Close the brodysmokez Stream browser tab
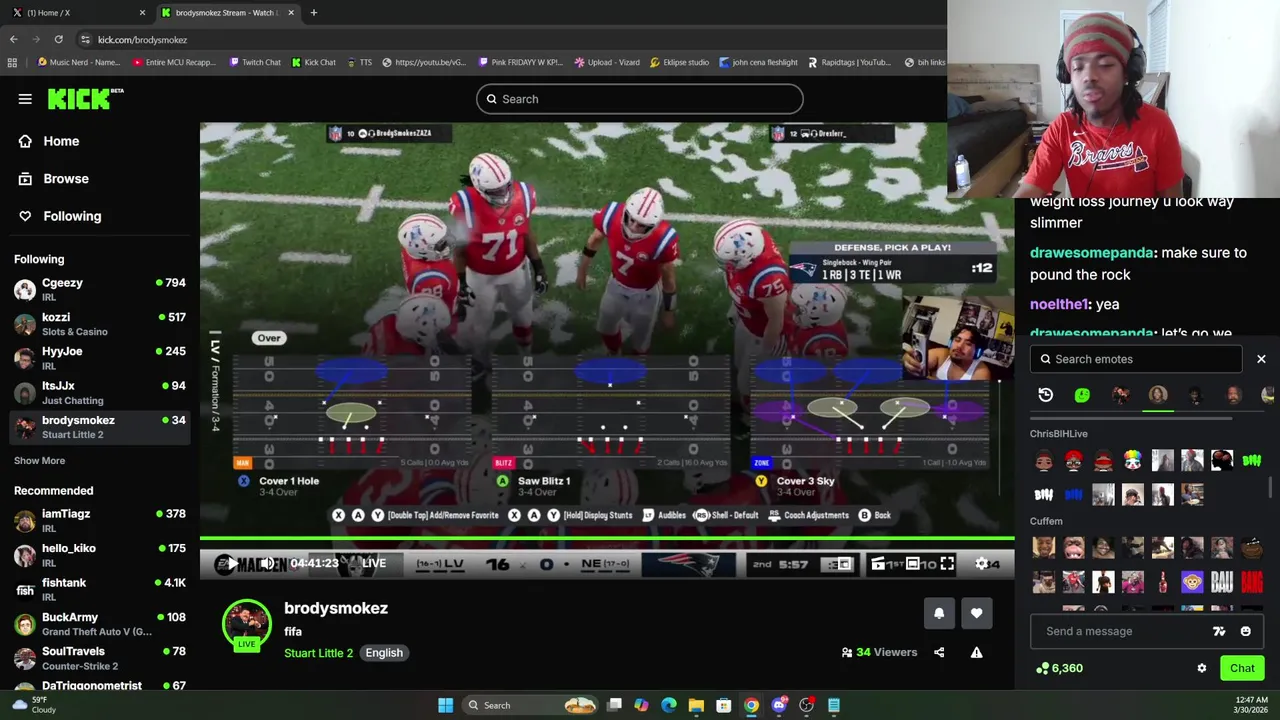This screenshot has width=1280, height=720. click(x=291, y=13)
